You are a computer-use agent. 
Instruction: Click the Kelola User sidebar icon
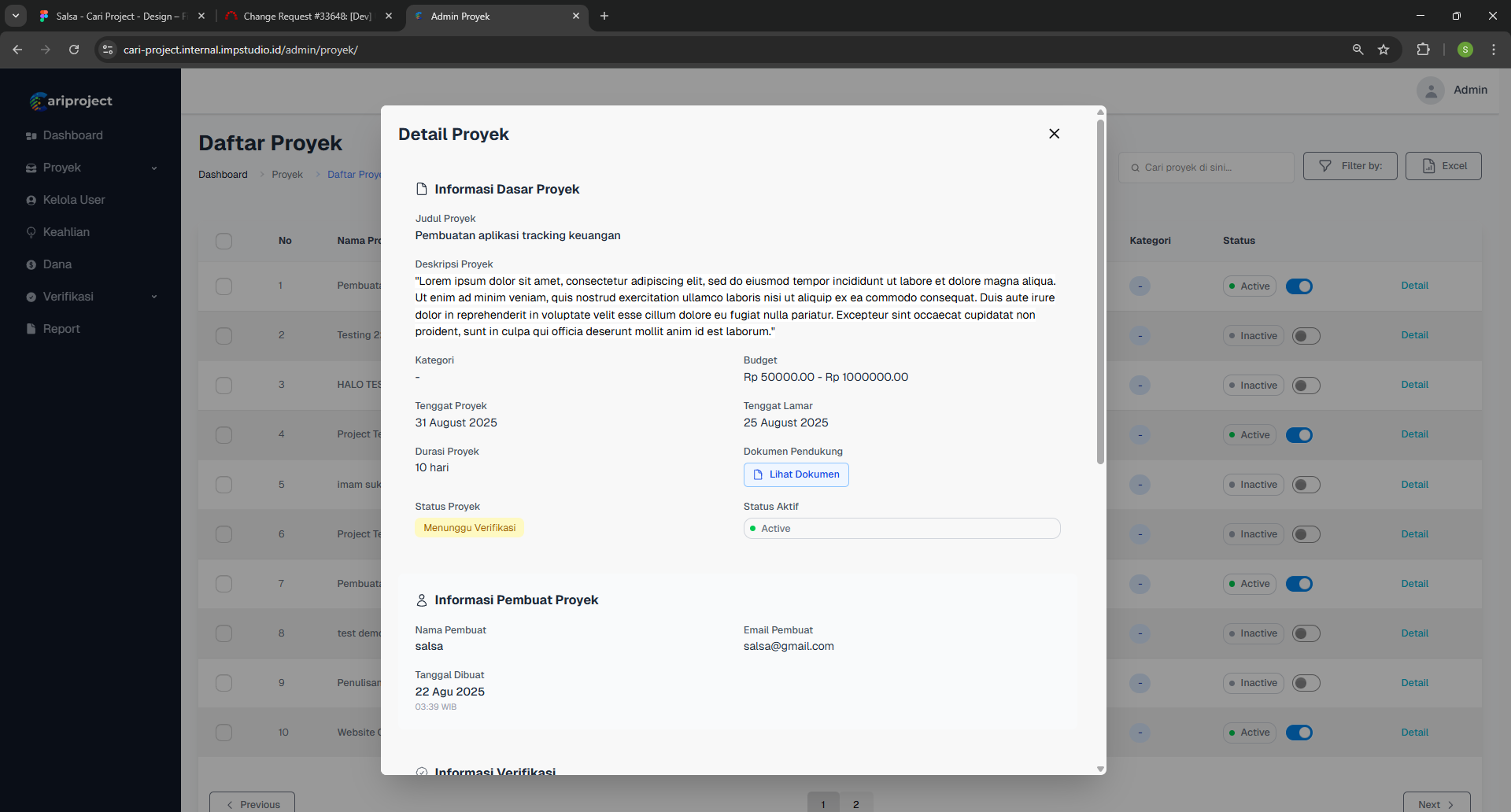coord(31,201)
